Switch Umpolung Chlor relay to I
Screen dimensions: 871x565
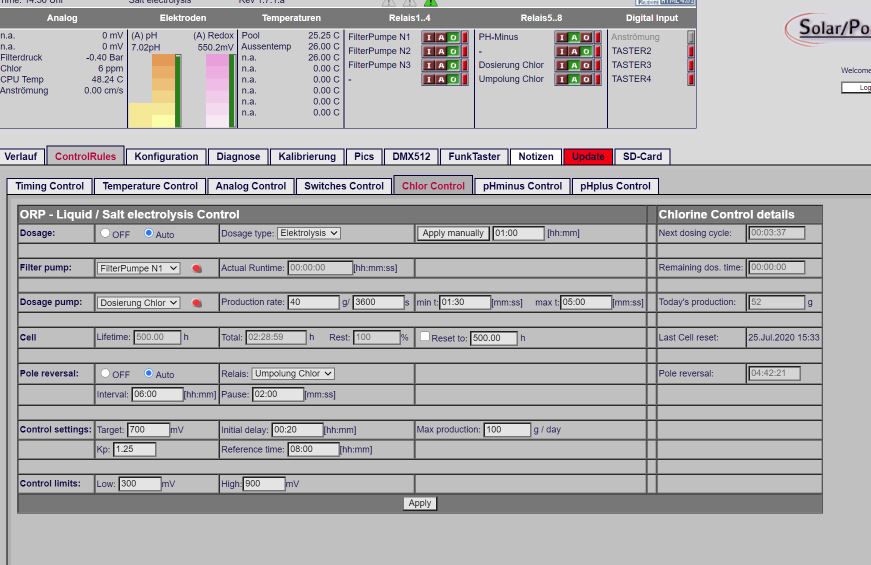pos(562,79)
